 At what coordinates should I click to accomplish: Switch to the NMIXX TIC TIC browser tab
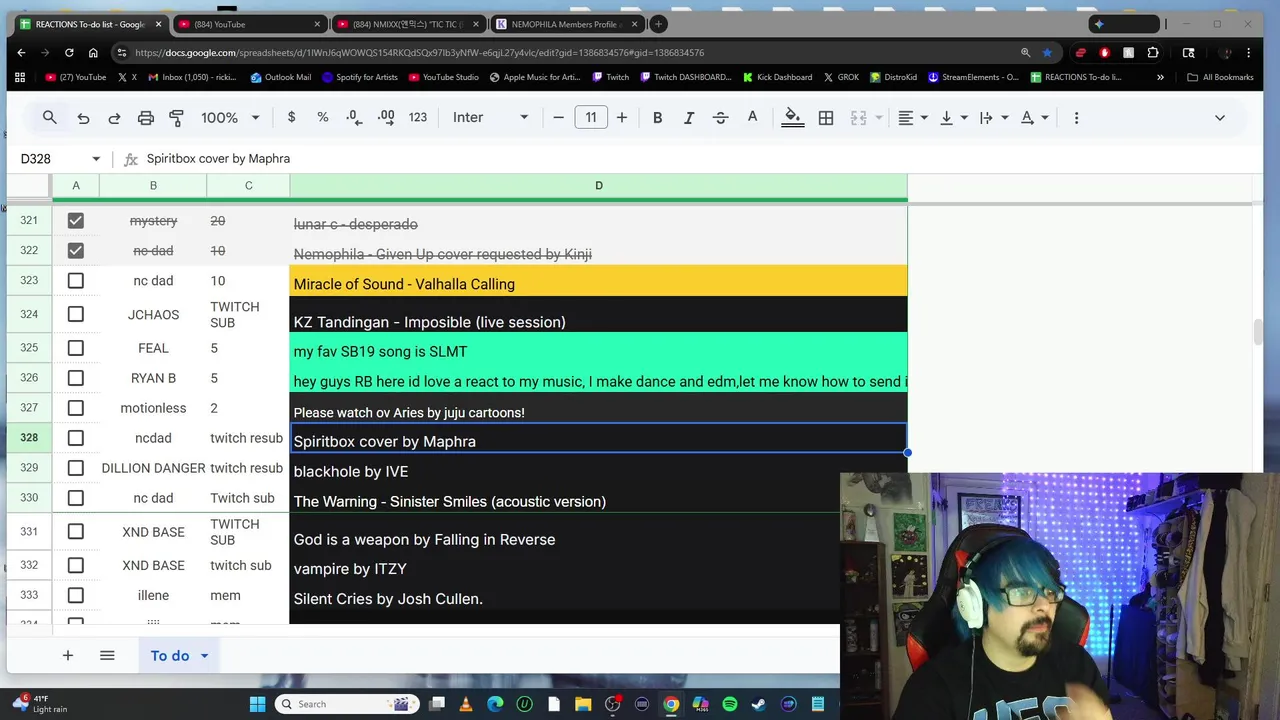point(405,24)
